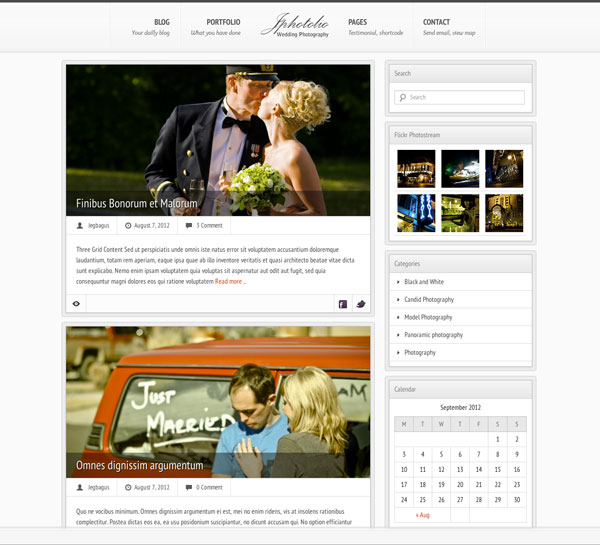Expand the Candid Photography category arrow
Image resolution: width=600 pixels, height=545 pixels.
399,300
